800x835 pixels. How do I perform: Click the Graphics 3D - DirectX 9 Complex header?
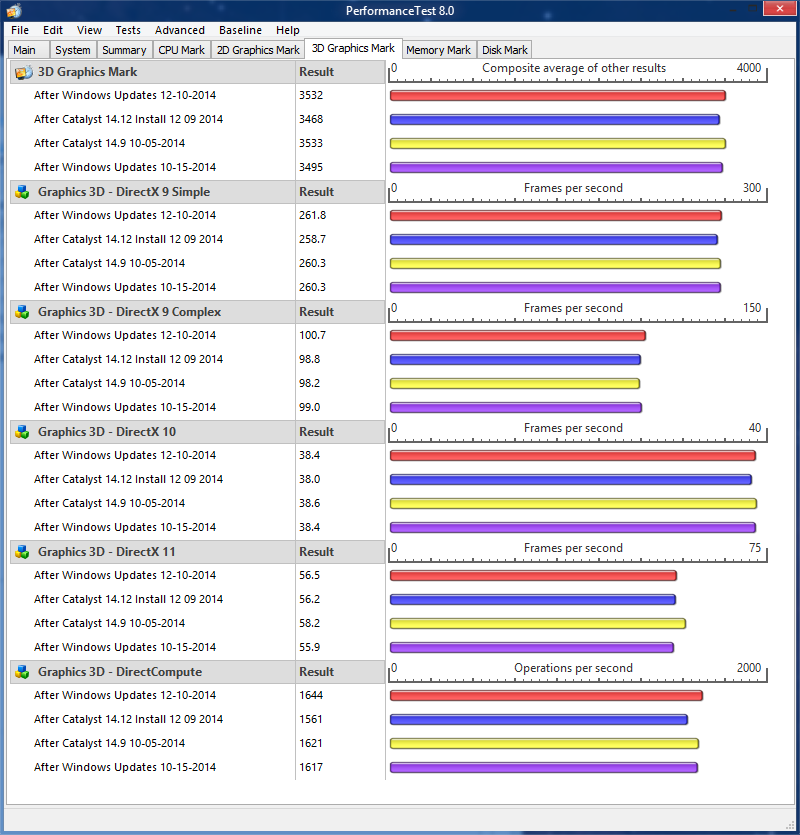(152, 312)
